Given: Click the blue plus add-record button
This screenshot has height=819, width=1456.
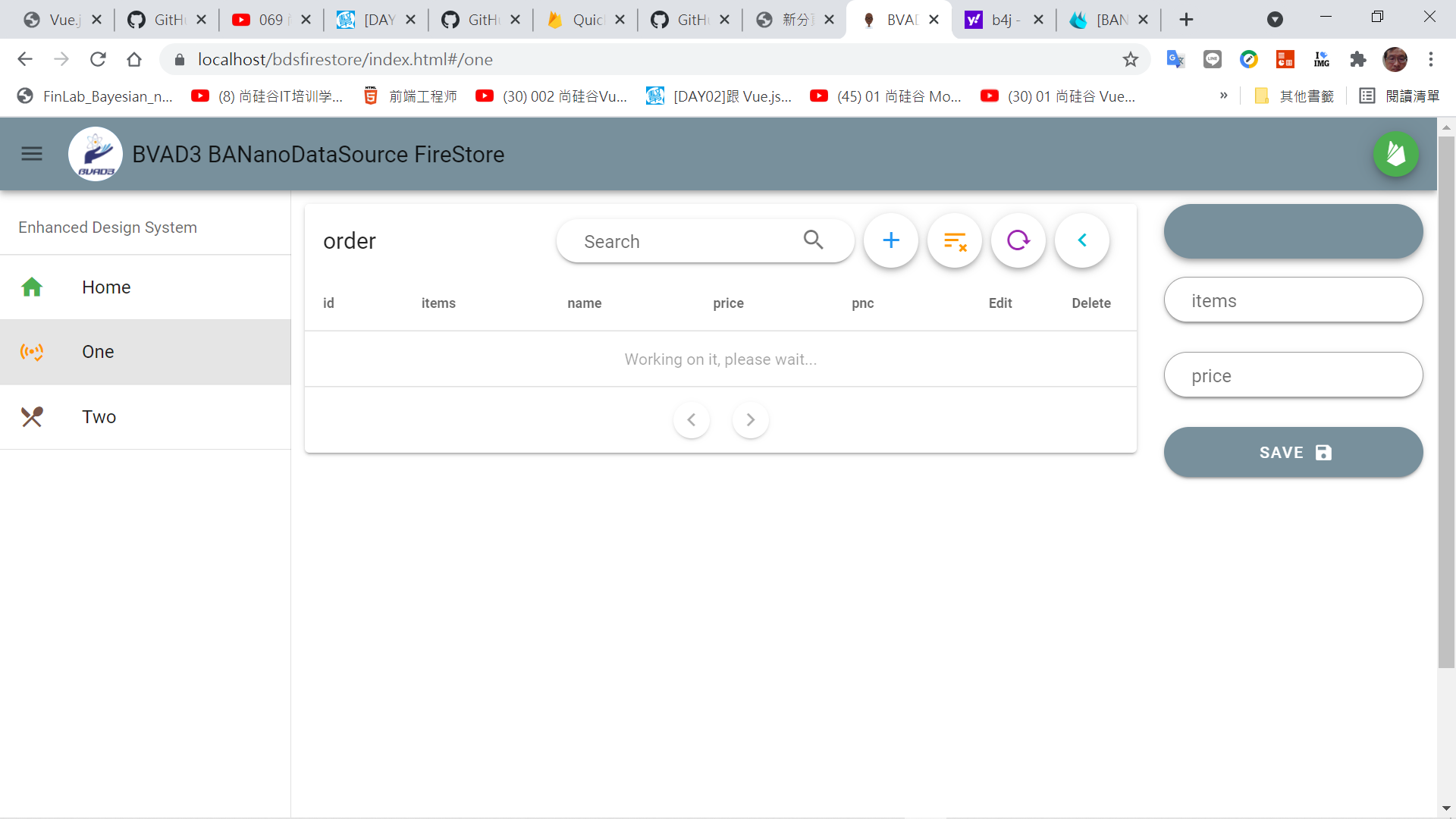Looking at the screenshot, I should click(891, 240).
